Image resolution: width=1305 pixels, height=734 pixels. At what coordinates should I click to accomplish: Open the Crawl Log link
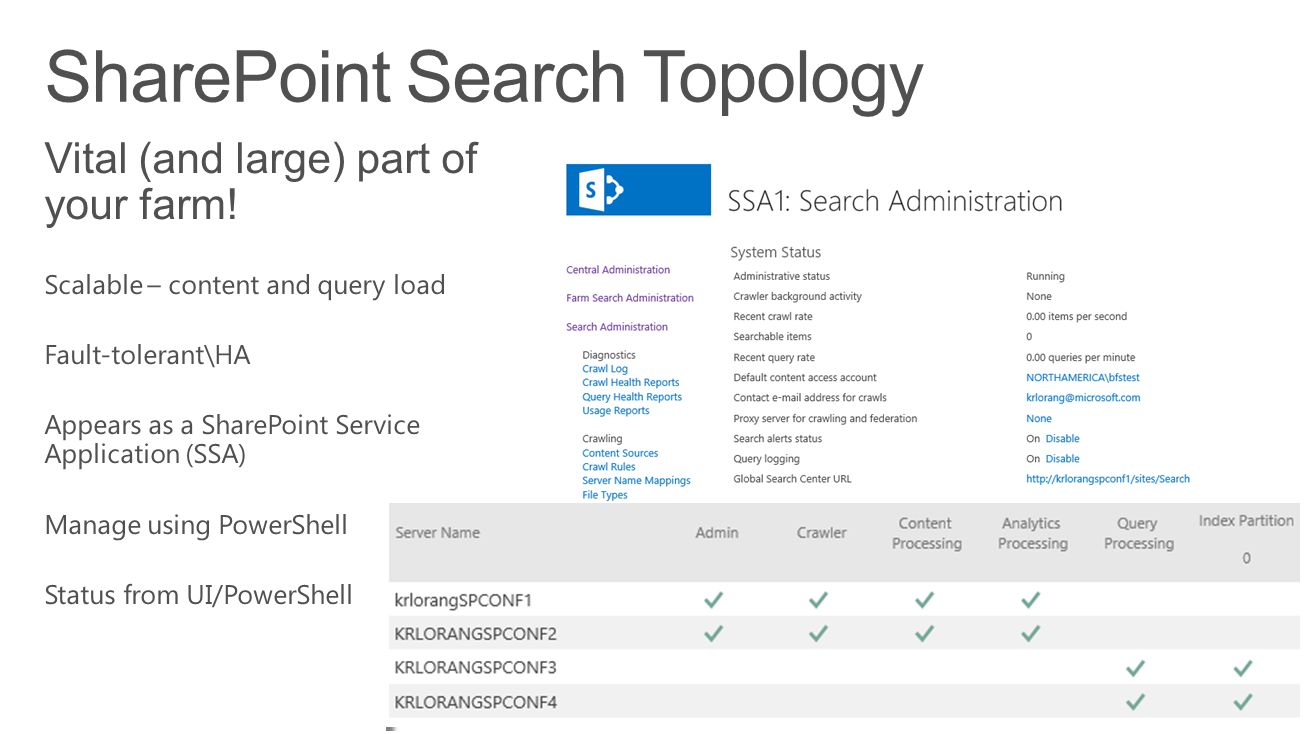[605, 369]
